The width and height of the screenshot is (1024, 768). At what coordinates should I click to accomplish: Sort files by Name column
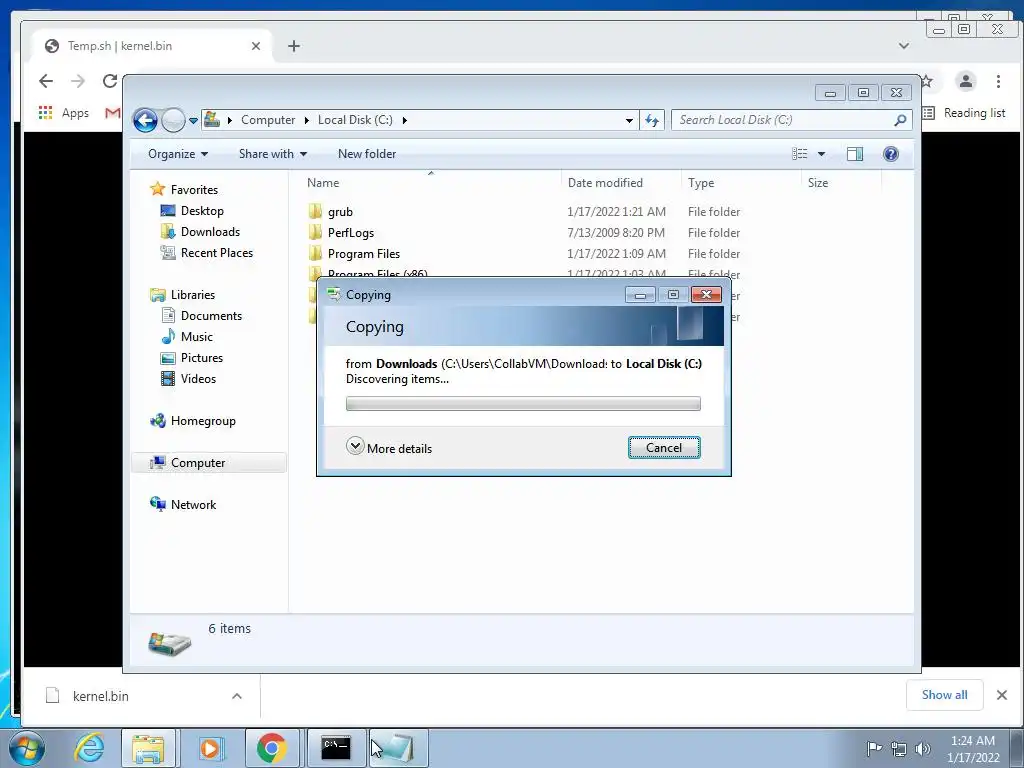pyautogui.click(x=431, y=183)
